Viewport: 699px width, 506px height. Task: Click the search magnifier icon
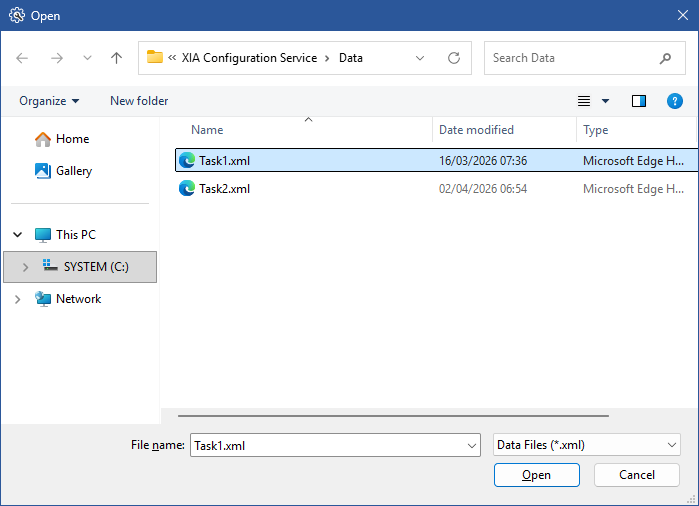[x=666, y=58]
